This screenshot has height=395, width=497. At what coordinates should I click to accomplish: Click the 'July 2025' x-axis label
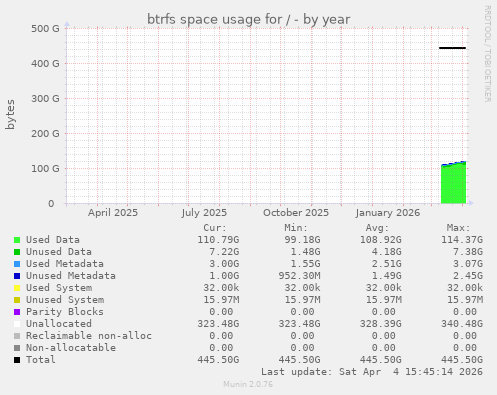pos(204,213)
